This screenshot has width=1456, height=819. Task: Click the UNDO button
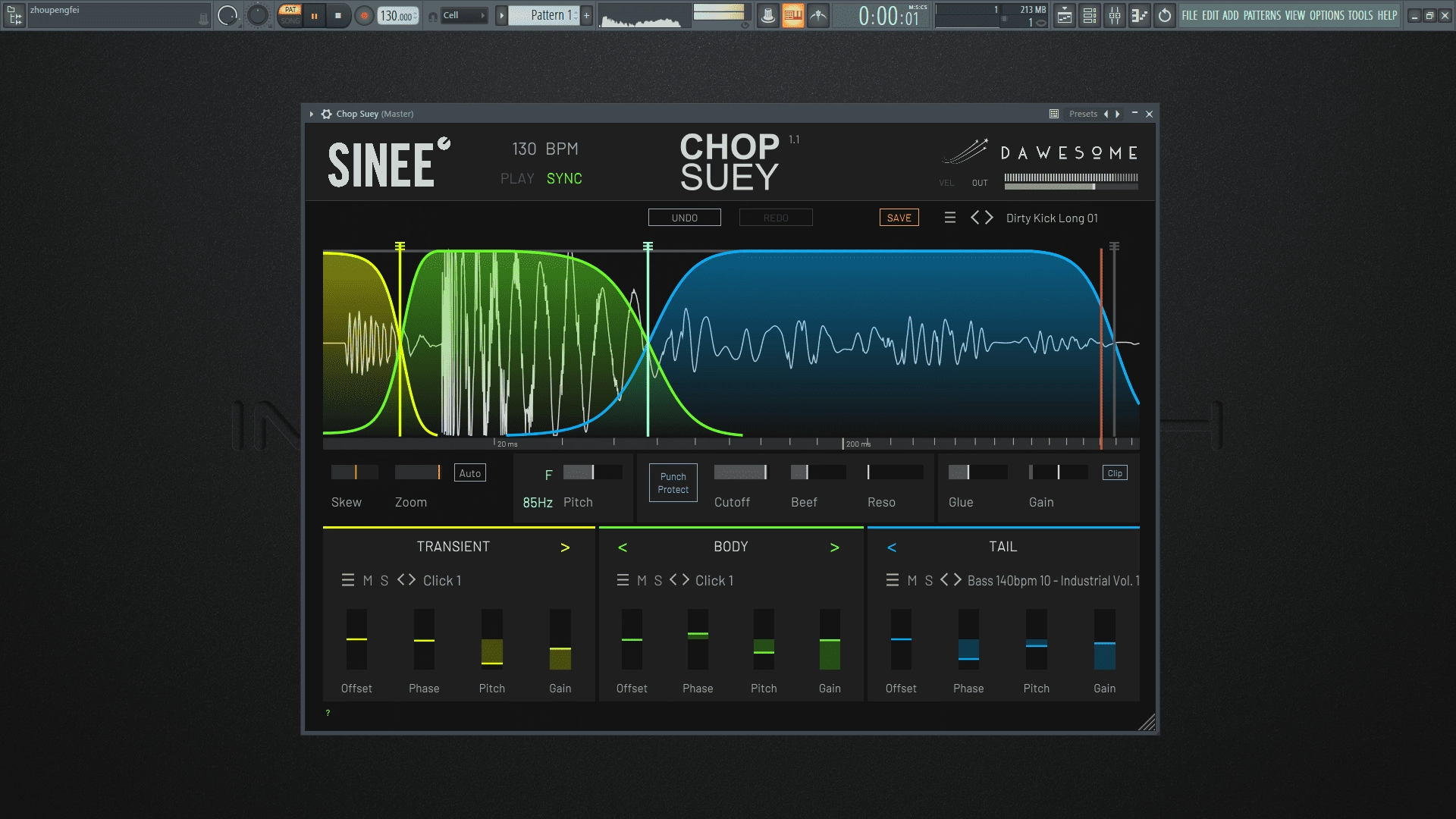(x=684, y=218)
